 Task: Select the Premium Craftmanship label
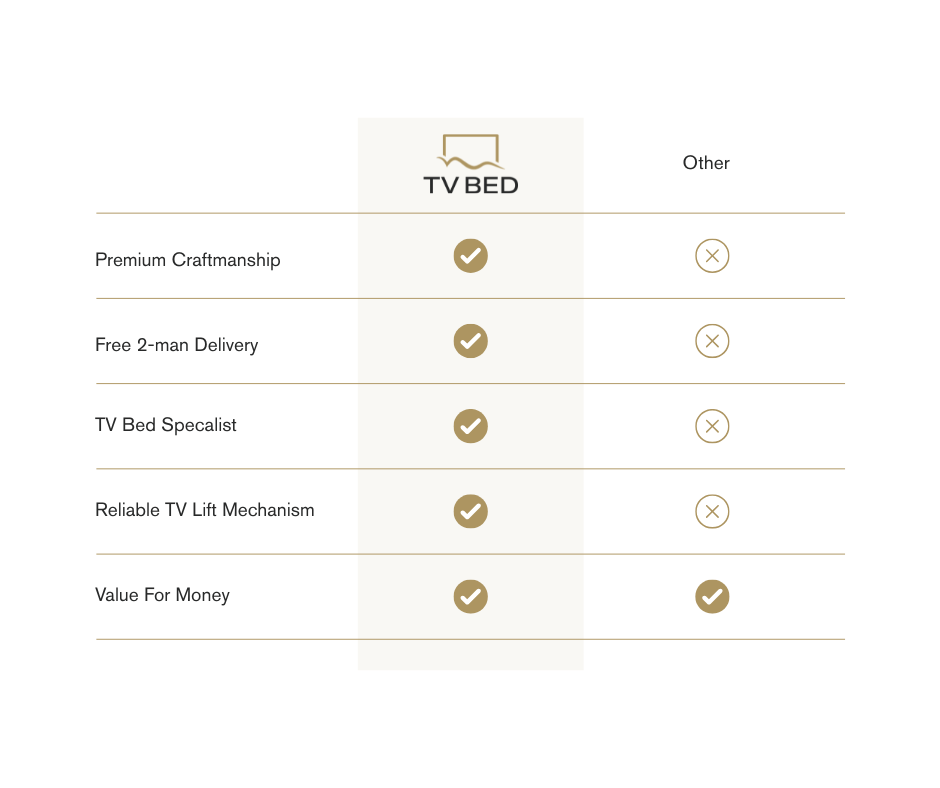tap(188, 260)
